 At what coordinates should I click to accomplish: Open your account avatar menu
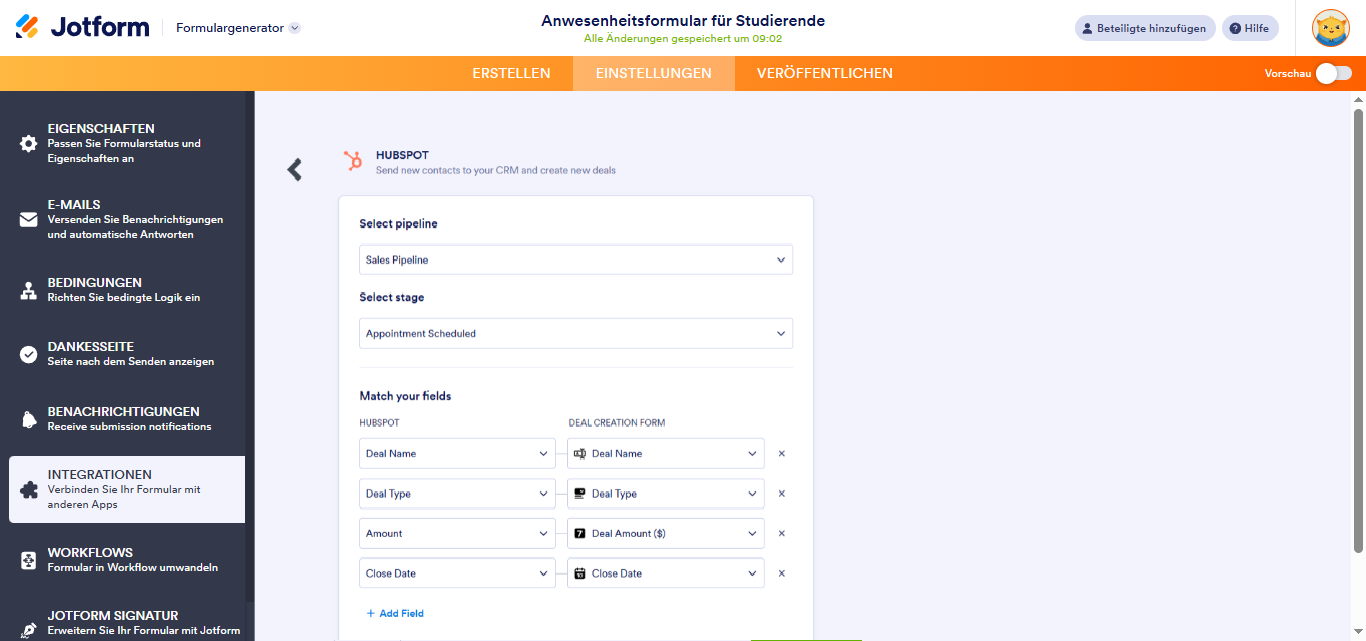coord(1331,27)
